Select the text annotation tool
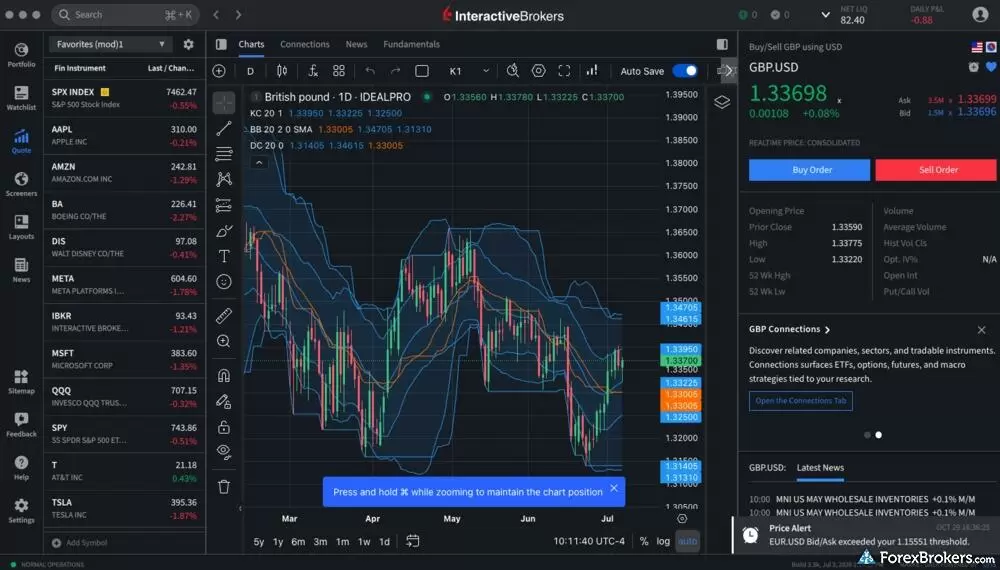Viewport: 1000px width, 570px height. 224,256
